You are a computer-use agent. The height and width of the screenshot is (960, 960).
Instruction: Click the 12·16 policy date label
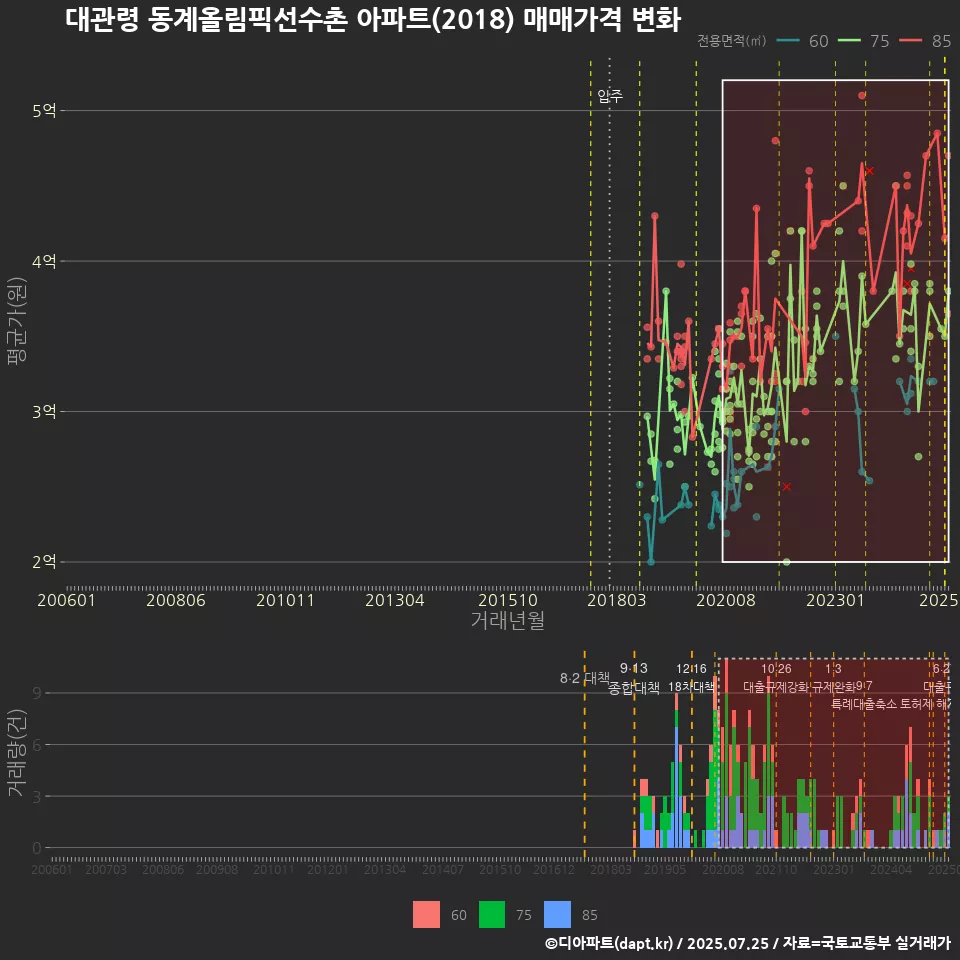pyautogui.click(x=691, y=669)
